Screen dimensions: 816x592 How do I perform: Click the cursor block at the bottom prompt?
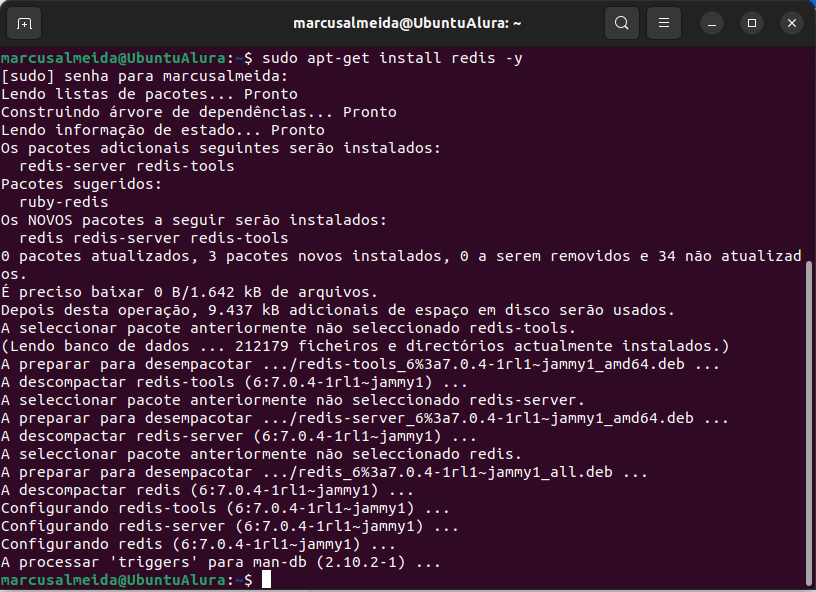(266, 580)
